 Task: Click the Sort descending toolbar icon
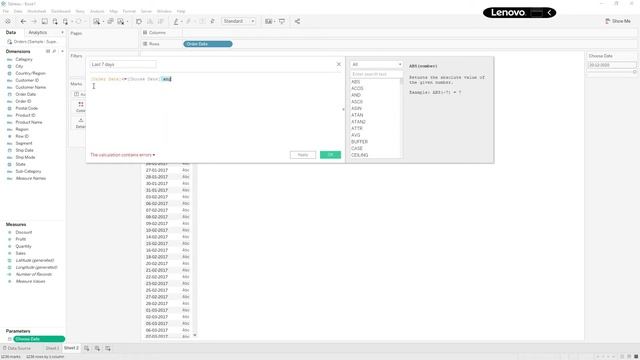pos(160,21)
